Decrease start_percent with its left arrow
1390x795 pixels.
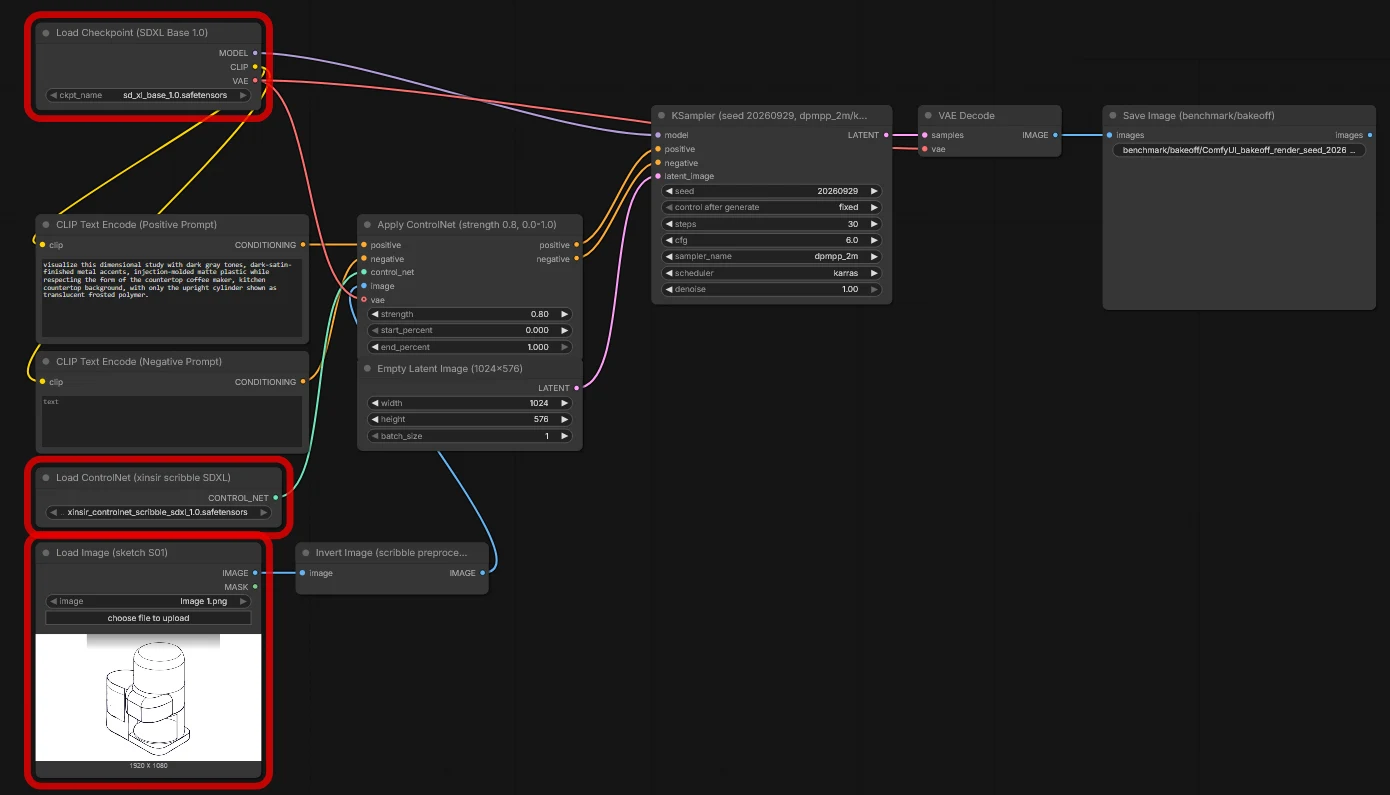click(x=374, y=330)
